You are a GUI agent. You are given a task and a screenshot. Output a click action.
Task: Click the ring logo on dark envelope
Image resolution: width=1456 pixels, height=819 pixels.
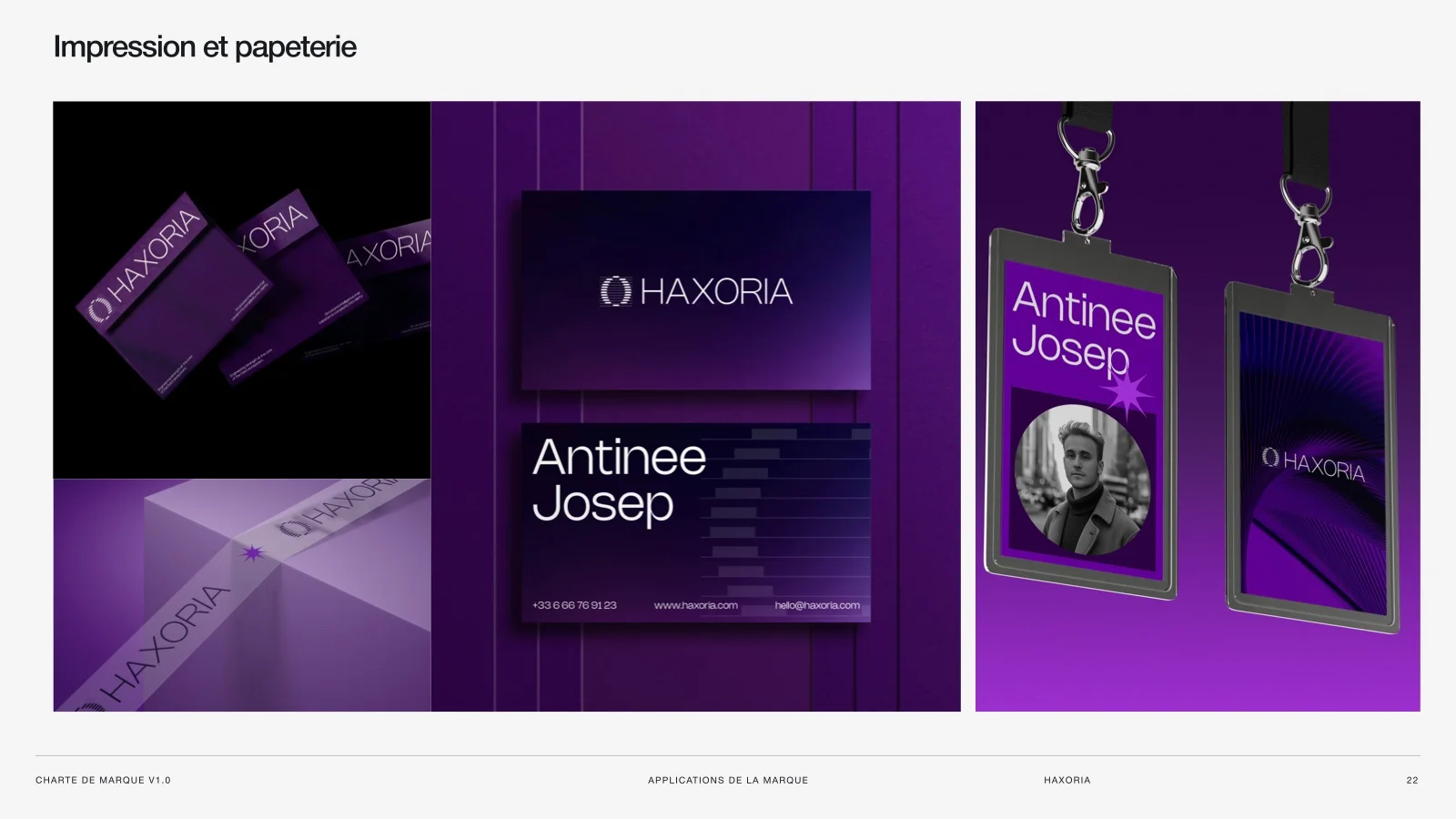[x=99, y=309]
